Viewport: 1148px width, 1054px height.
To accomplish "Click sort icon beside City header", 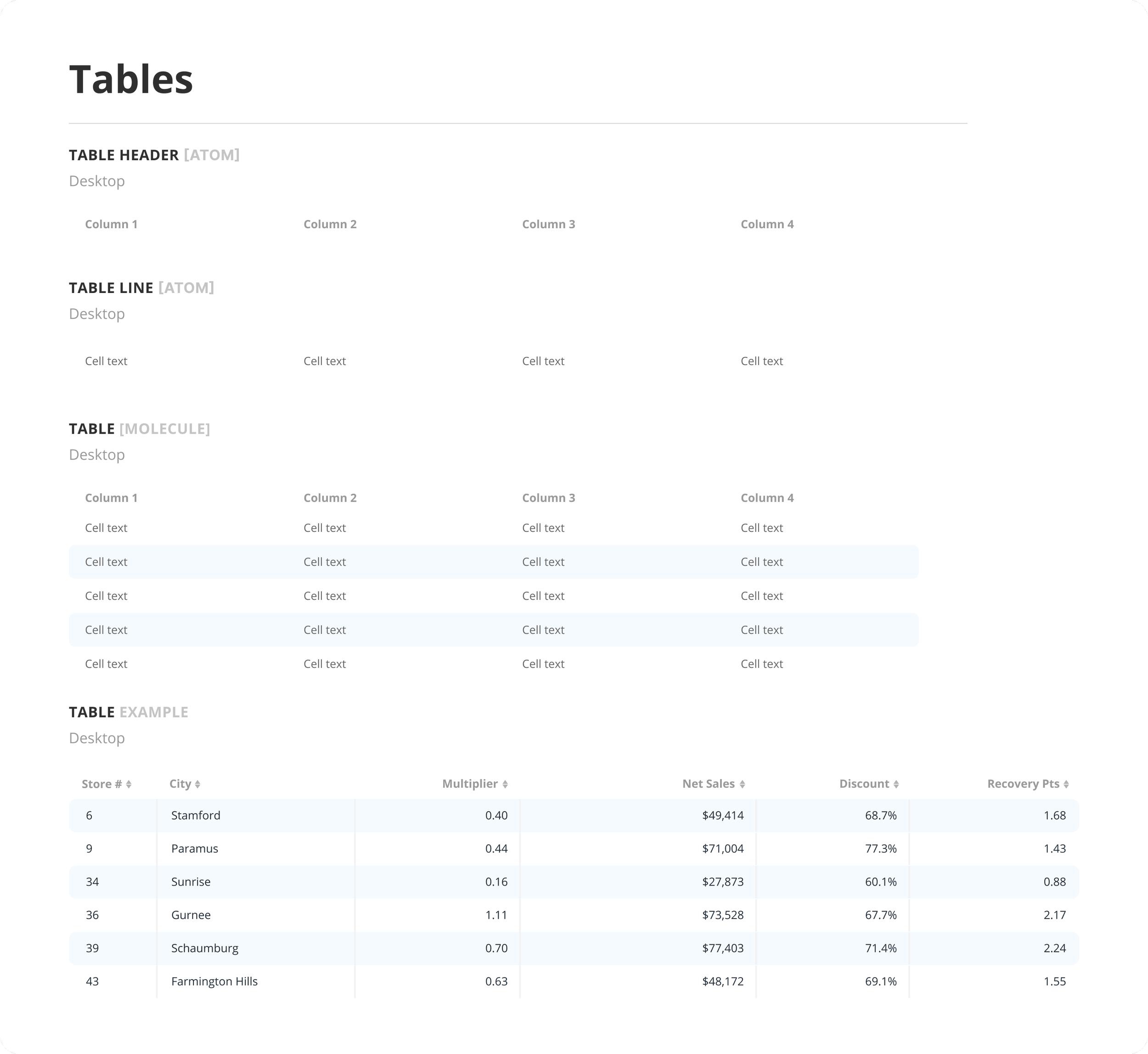I will coord(197,784).
